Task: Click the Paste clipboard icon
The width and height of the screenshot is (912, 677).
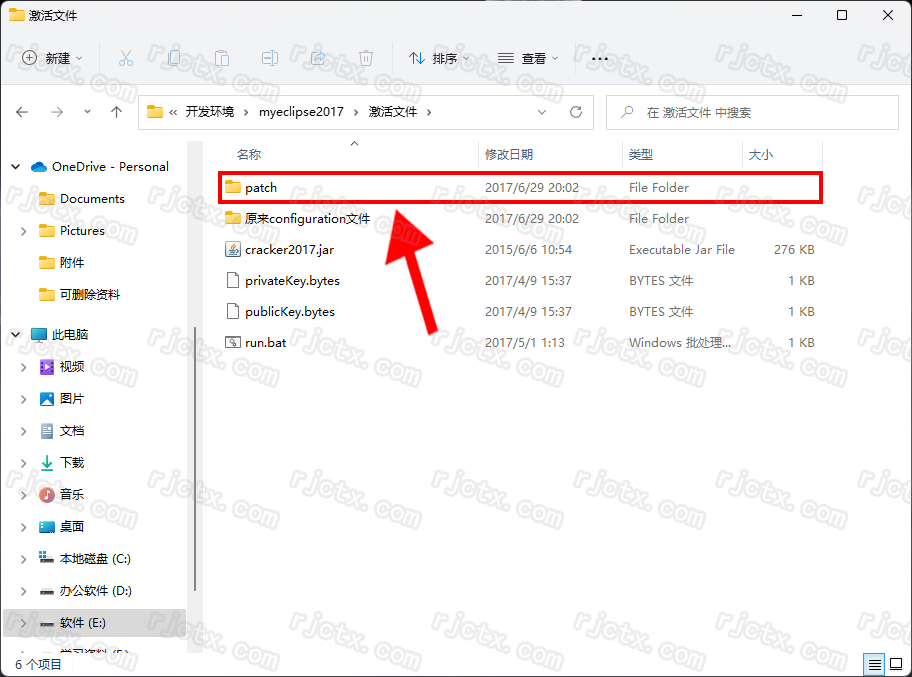Action: [x=222, y=58]
